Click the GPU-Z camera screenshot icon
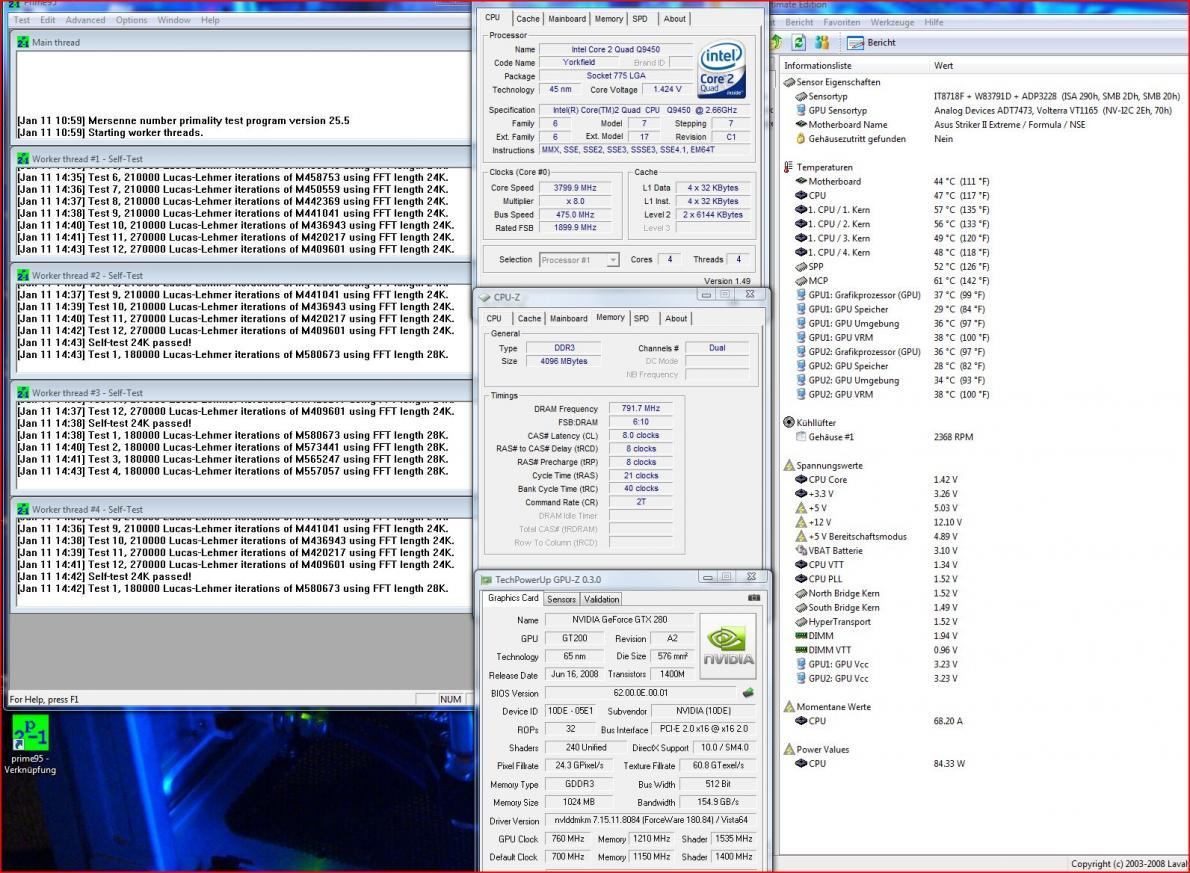 pos(754,598)
